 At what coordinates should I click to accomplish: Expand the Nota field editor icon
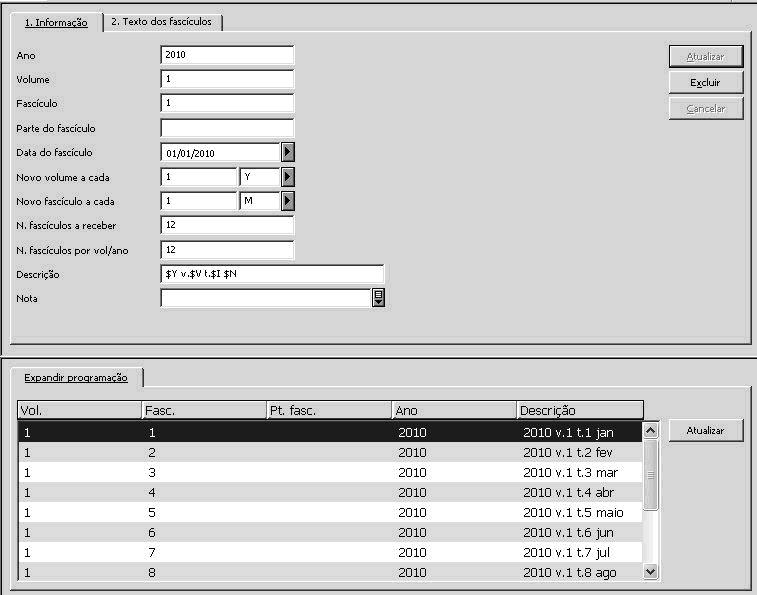(378, 298)
